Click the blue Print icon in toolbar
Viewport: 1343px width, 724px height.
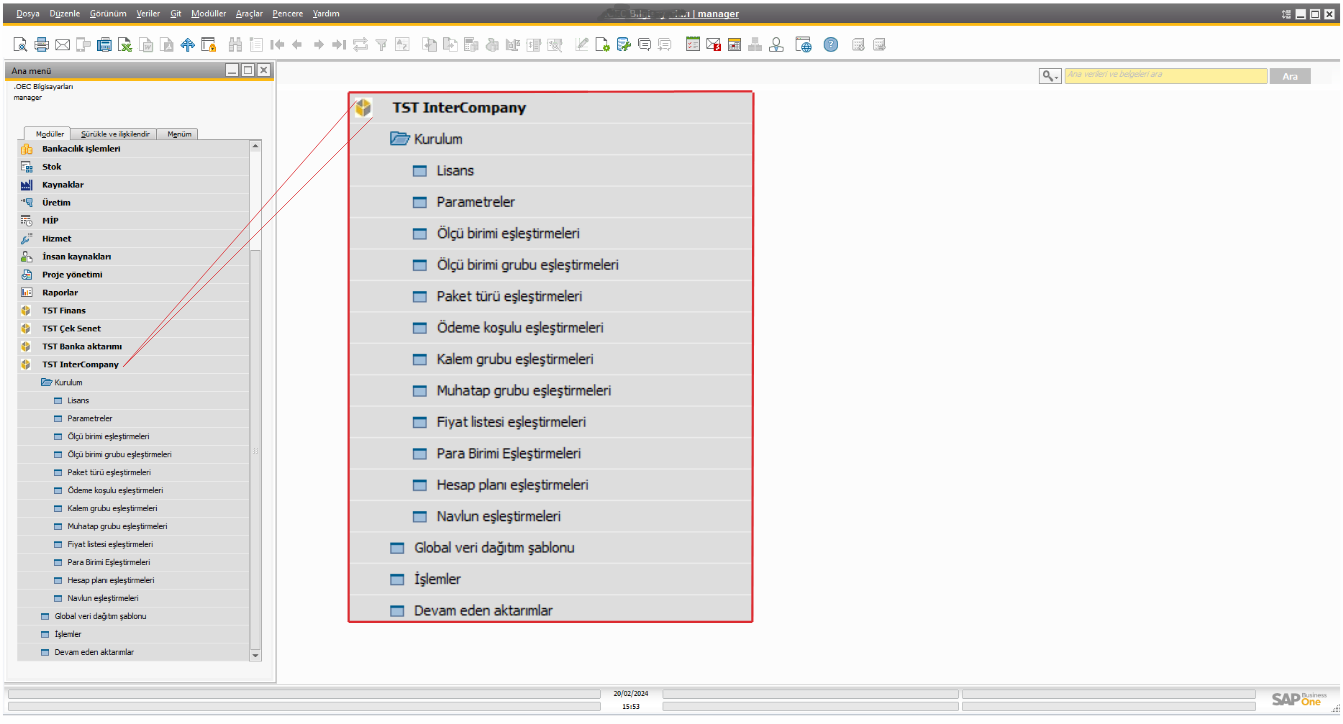(x=104, y=45)
